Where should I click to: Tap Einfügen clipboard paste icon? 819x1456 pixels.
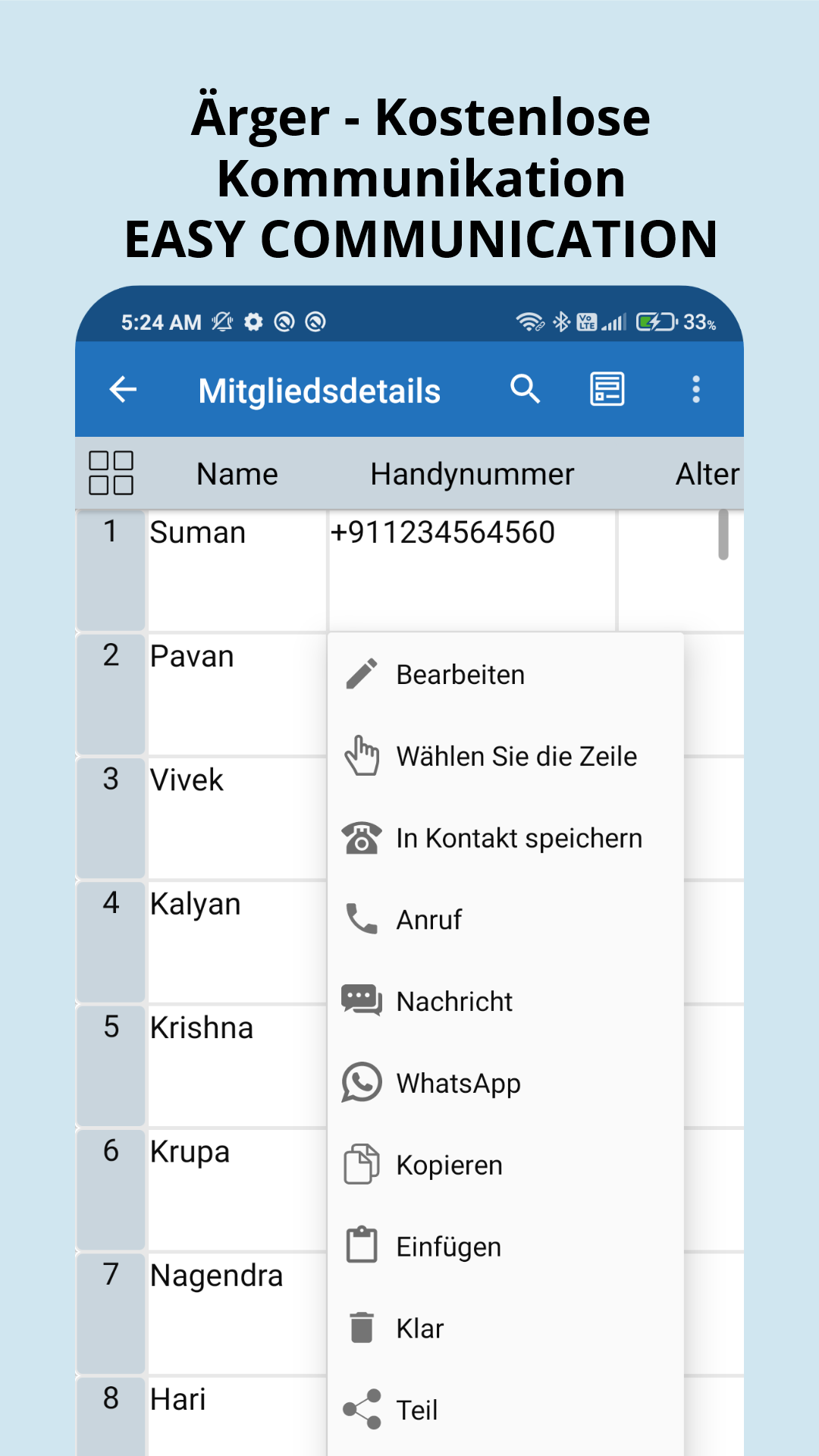pyautogui.click(x=362, y=1246)
